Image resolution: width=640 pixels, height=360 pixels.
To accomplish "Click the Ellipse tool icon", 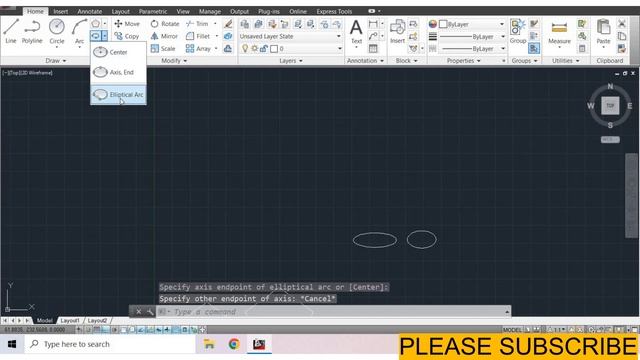I will (x=95, y=36).
